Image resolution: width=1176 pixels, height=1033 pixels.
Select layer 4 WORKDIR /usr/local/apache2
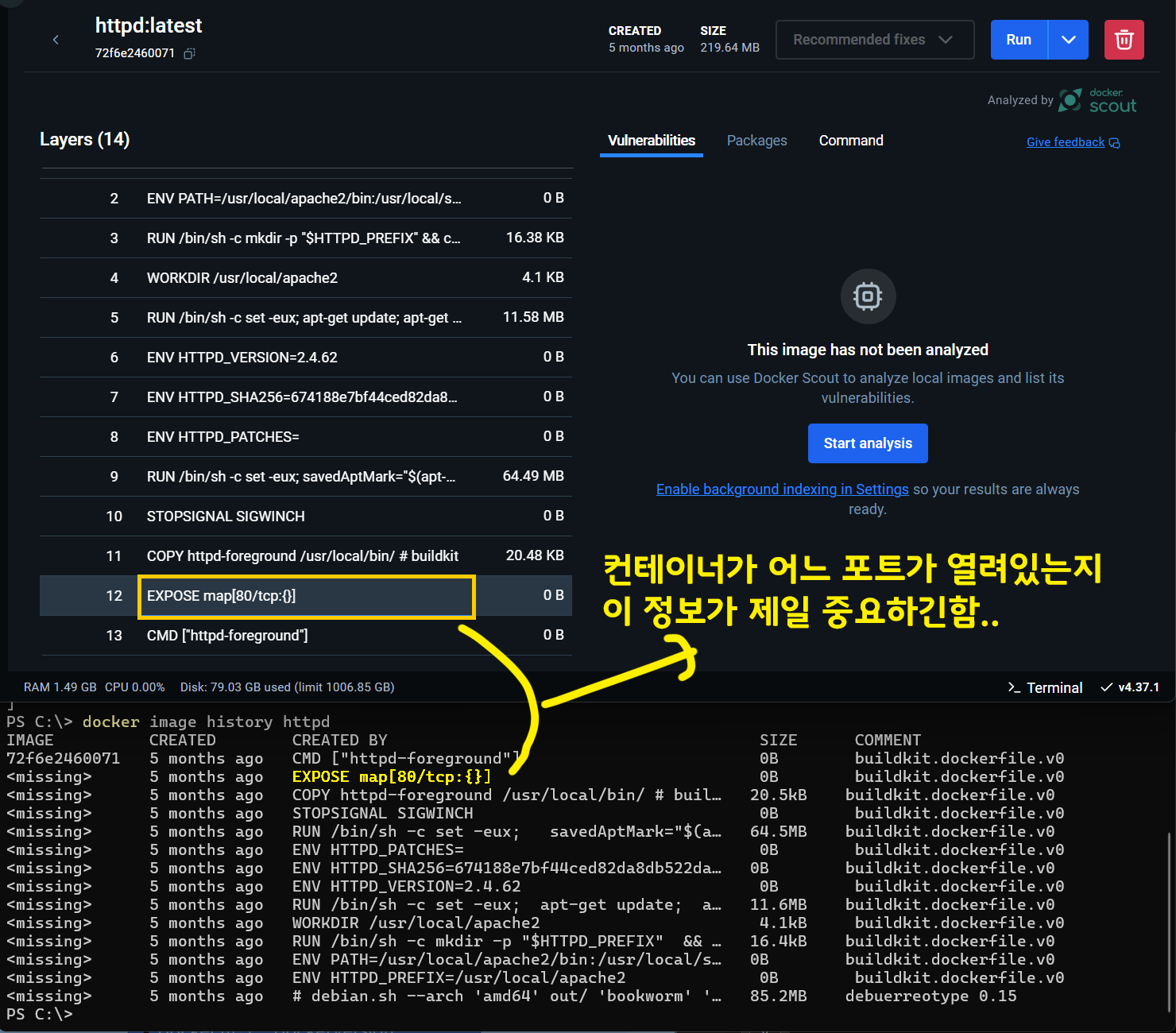[x=306, y=277]
